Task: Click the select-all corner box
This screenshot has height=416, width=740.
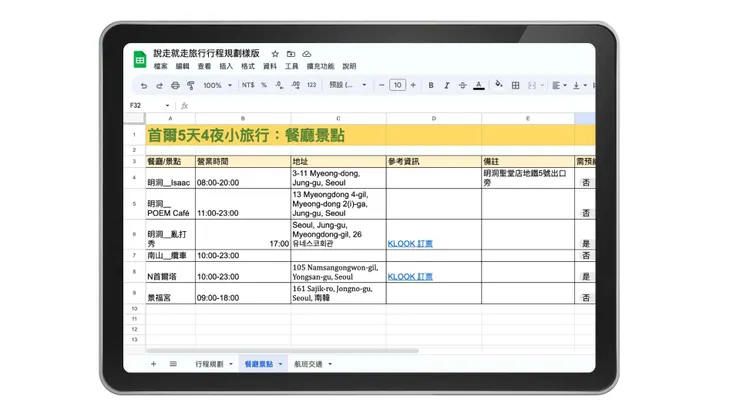Action: pyautogui.click(x=134, y=119)
